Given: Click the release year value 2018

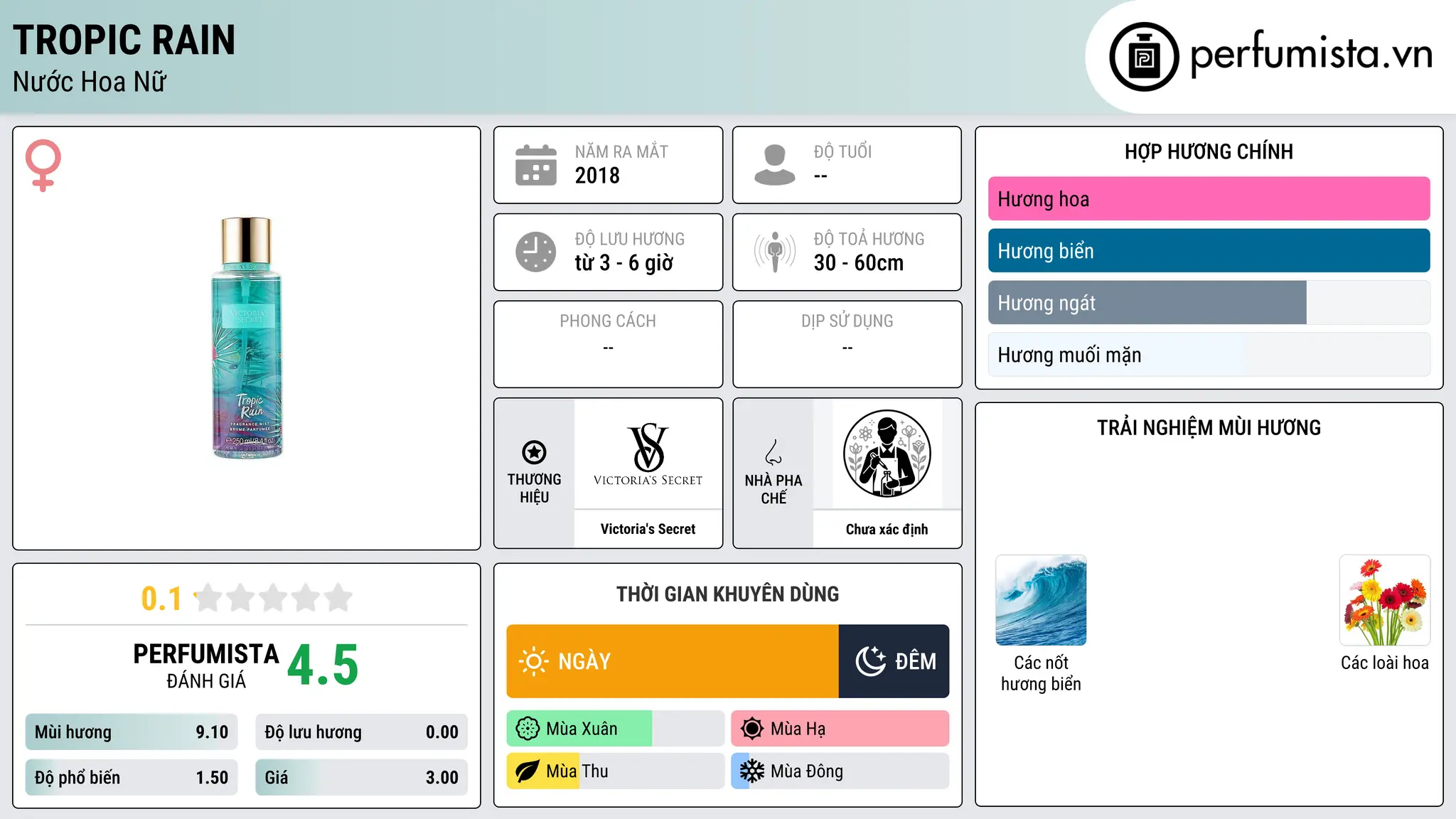Looking at the screenshot, I should tap(597, 176).
